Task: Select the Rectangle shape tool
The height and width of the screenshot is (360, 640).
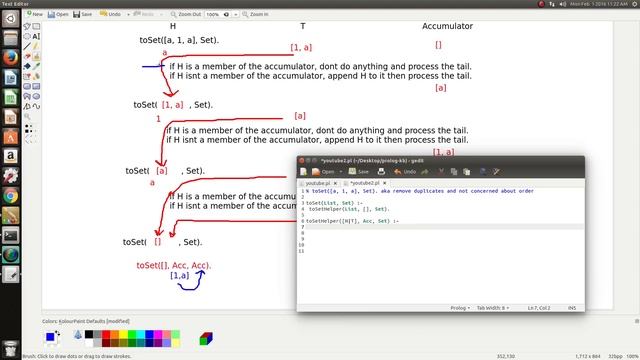Action: [36, 86]
